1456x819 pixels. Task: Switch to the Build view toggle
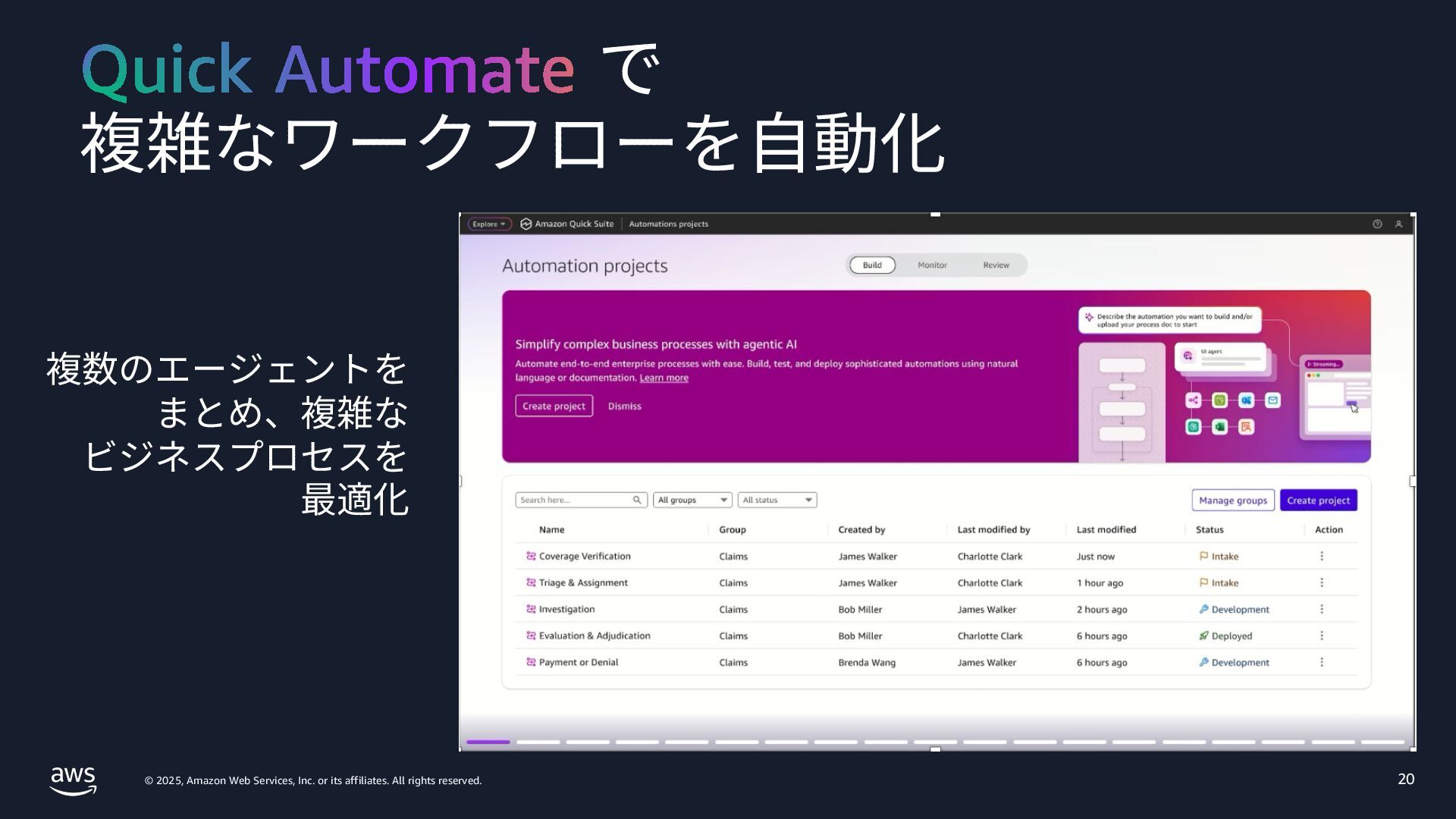pos(872,265)
